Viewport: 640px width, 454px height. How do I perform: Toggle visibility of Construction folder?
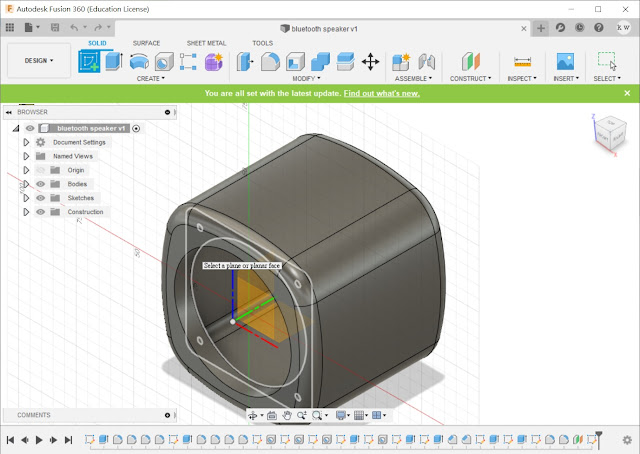[x=40, y=211]
